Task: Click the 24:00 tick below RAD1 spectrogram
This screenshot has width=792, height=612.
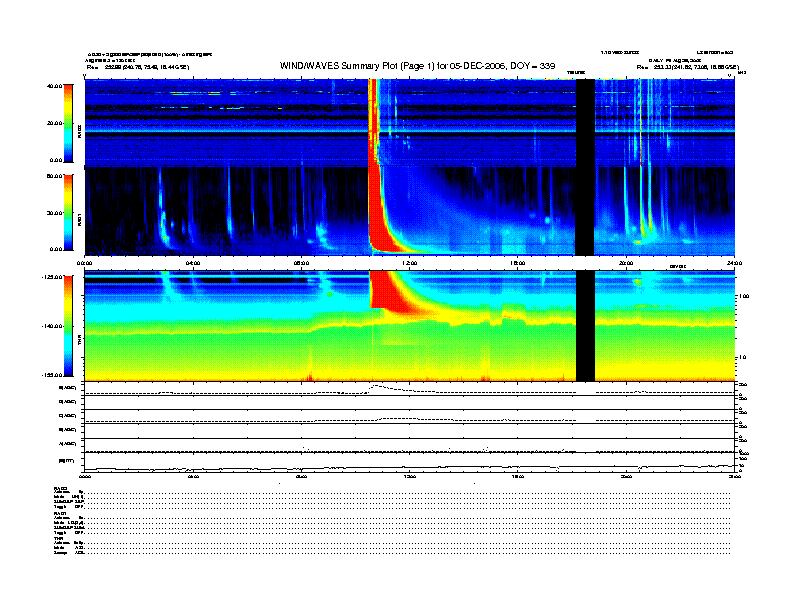Action: tap(734, 263)
